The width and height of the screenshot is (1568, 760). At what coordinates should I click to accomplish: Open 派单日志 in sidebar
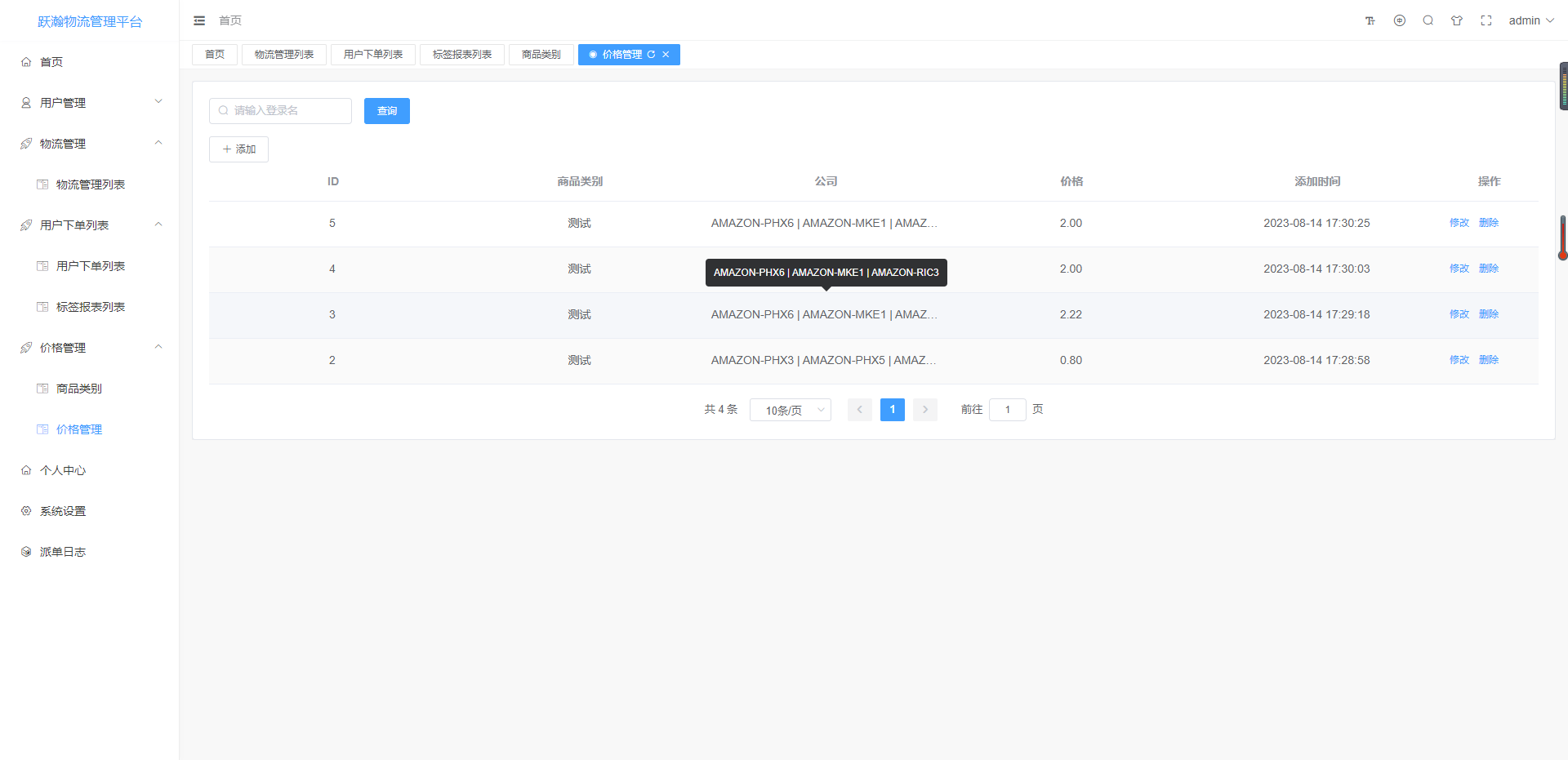90,552
